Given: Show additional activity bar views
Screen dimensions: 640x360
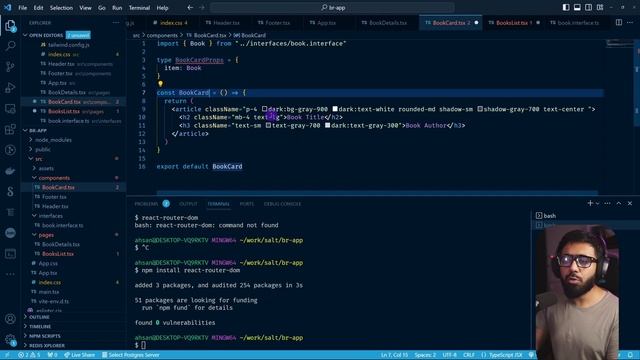Looking at the screenshot, I should [10, 274].
